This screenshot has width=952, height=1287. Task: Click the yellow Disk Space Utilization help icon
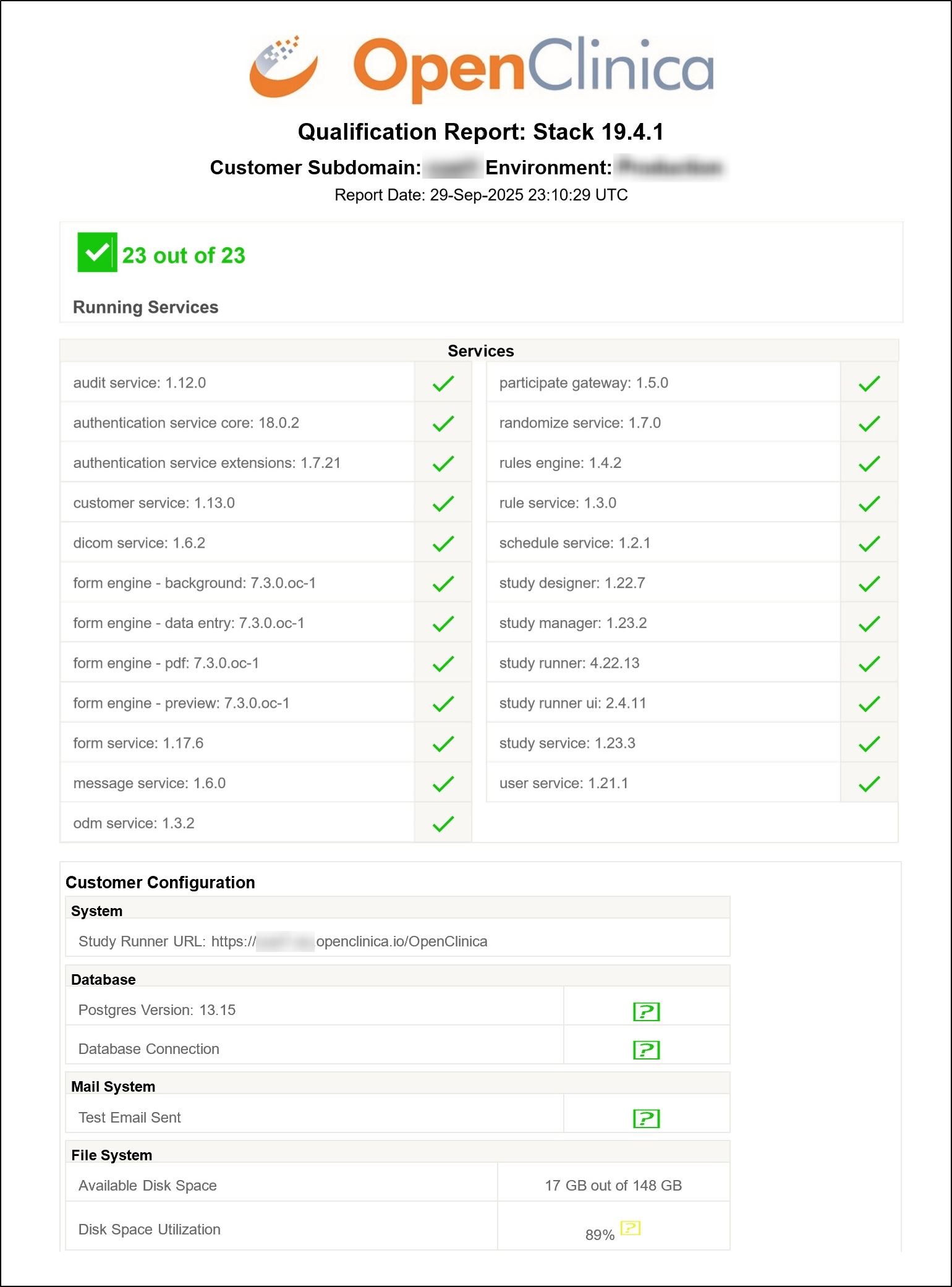631,1228
